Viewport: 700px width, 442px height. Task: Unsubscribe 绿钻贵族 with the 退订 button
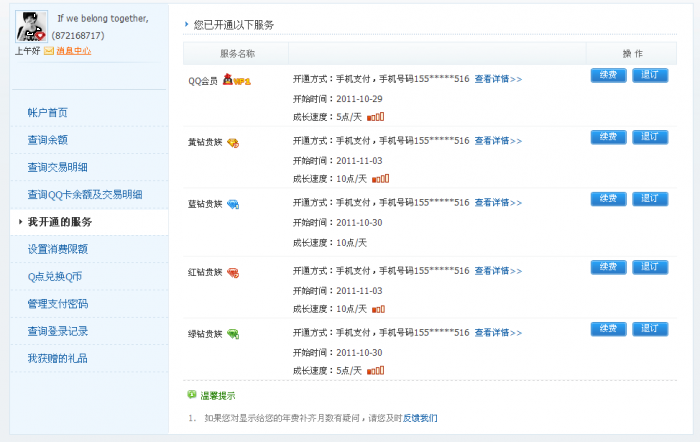click(650, 329)
